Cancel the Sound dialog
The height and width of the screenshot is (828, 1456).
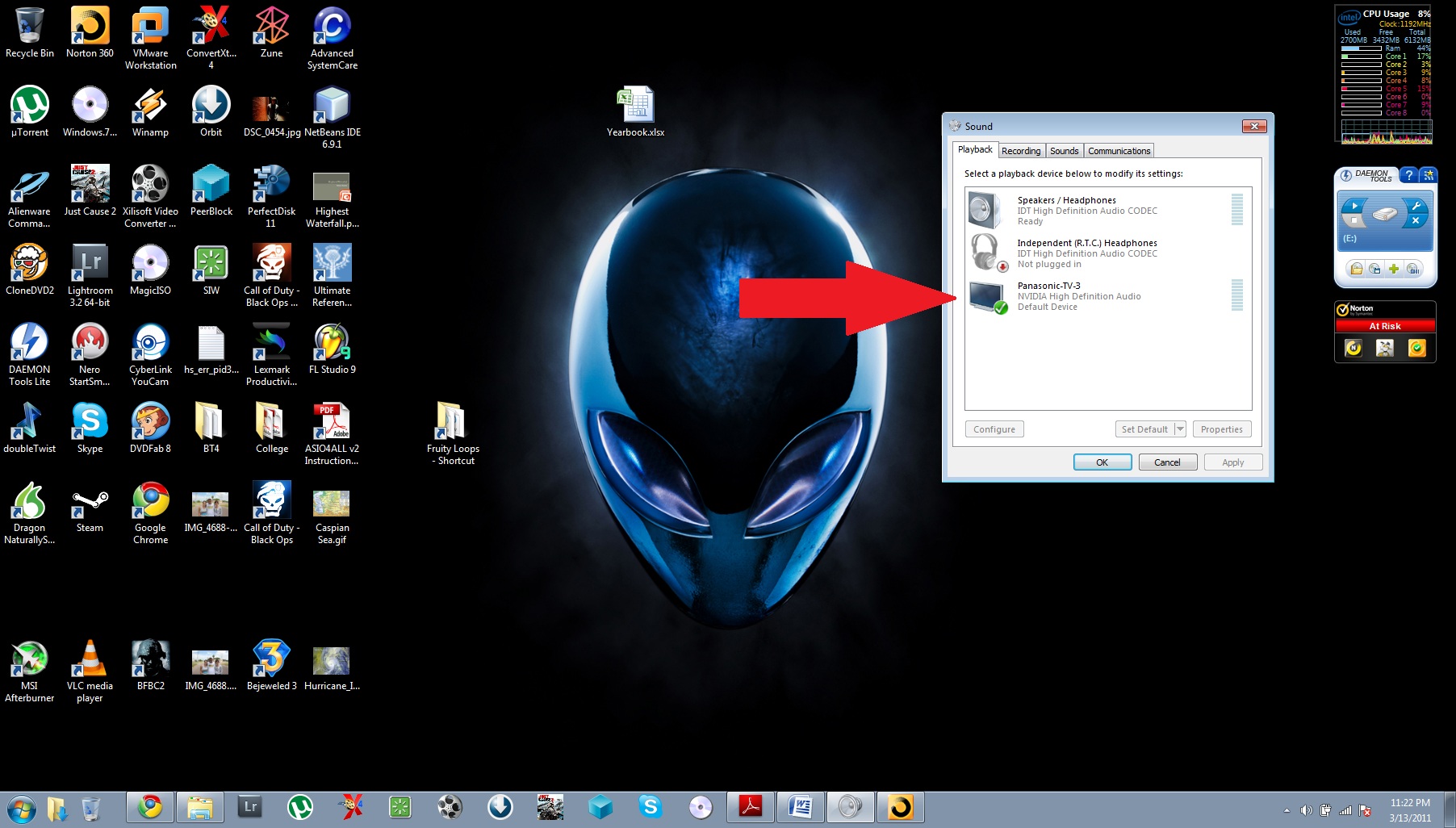point(1168,462)
